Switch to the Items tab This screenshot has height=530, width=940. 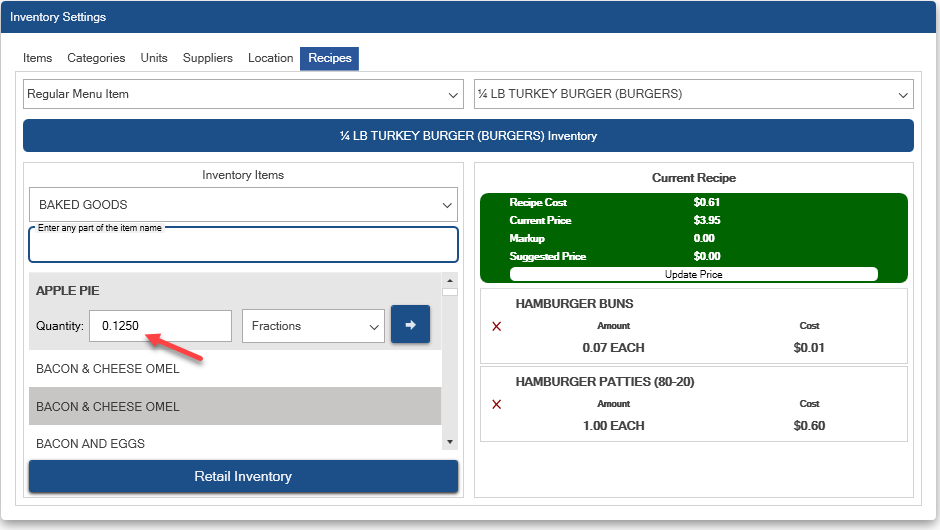pos(37,58)
